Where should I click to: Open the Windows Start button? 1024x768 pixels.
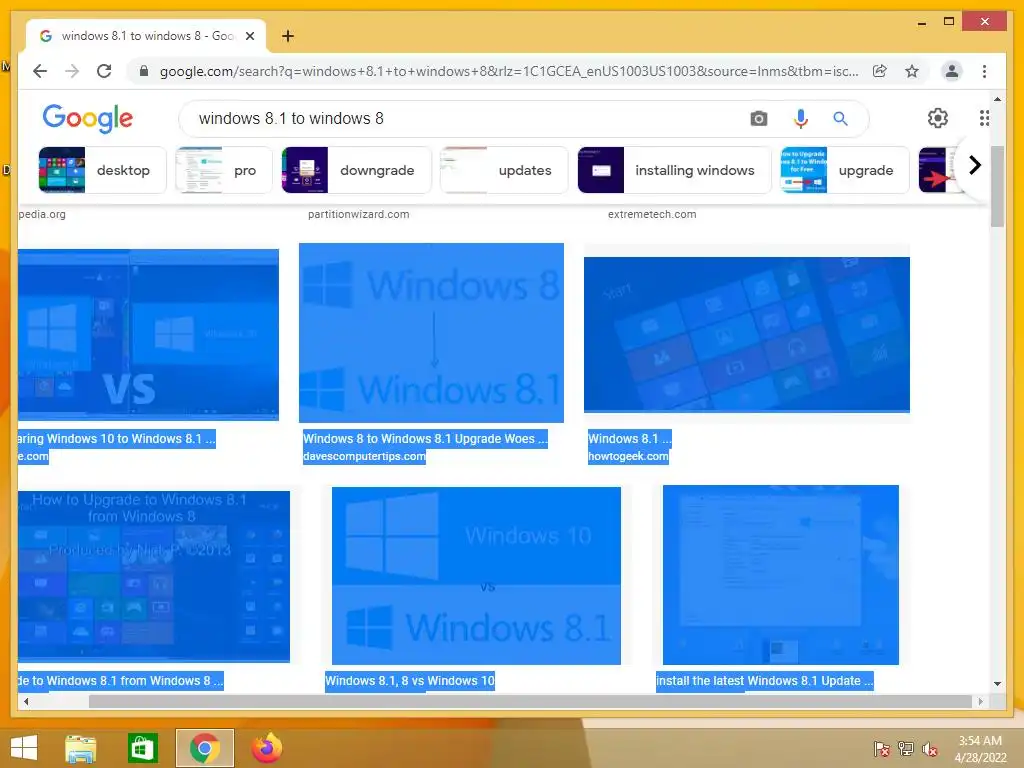coord(24,748)
